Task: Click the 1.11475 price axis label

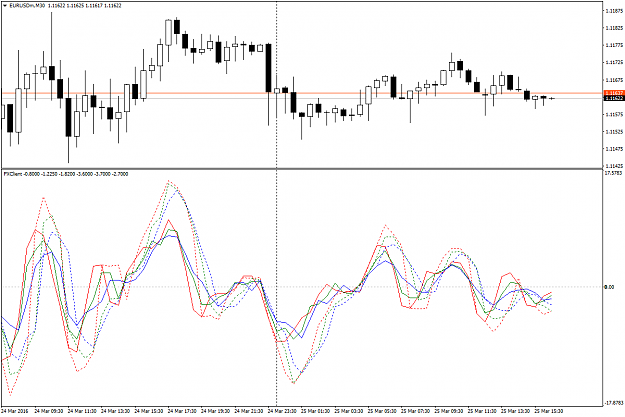Action: click(x=614, y=149)
